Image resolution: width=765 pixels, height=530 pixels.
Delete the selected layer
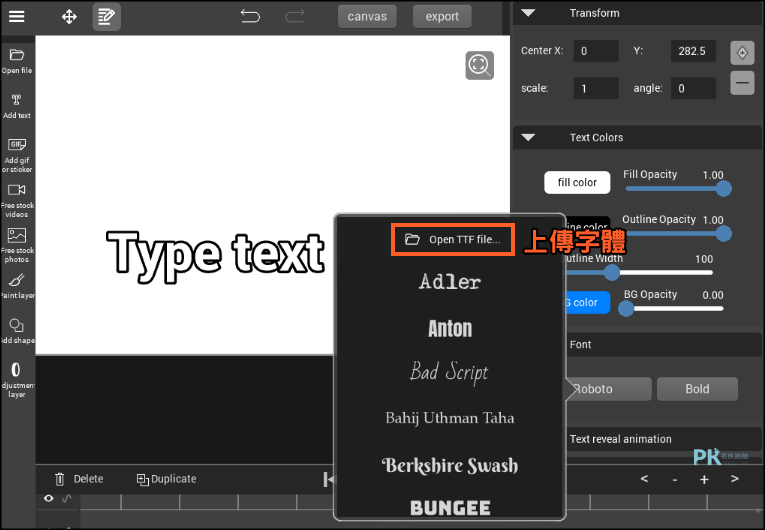click(79, 479)
